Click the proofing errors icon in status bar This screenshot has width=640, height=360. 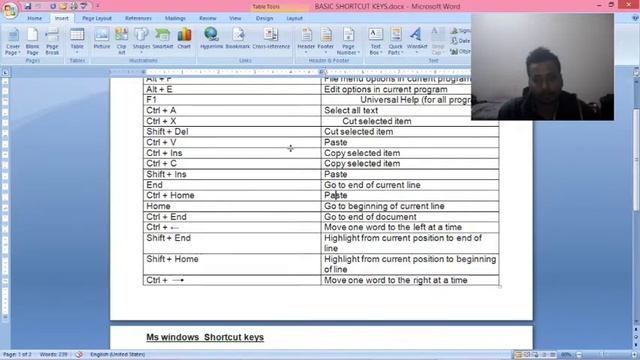(x=79, y=355)
